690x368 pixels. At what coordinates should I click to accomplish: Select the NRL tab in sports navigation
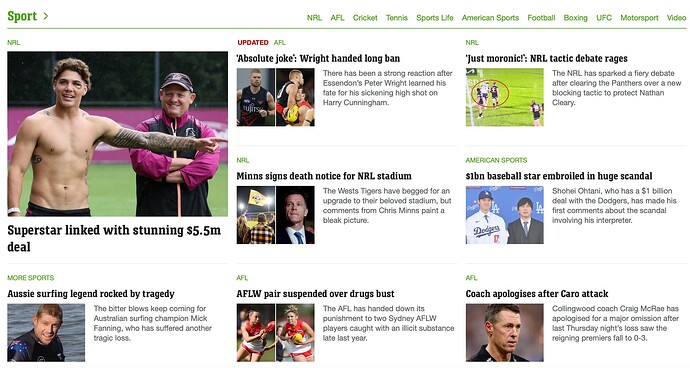click(314, 18)
